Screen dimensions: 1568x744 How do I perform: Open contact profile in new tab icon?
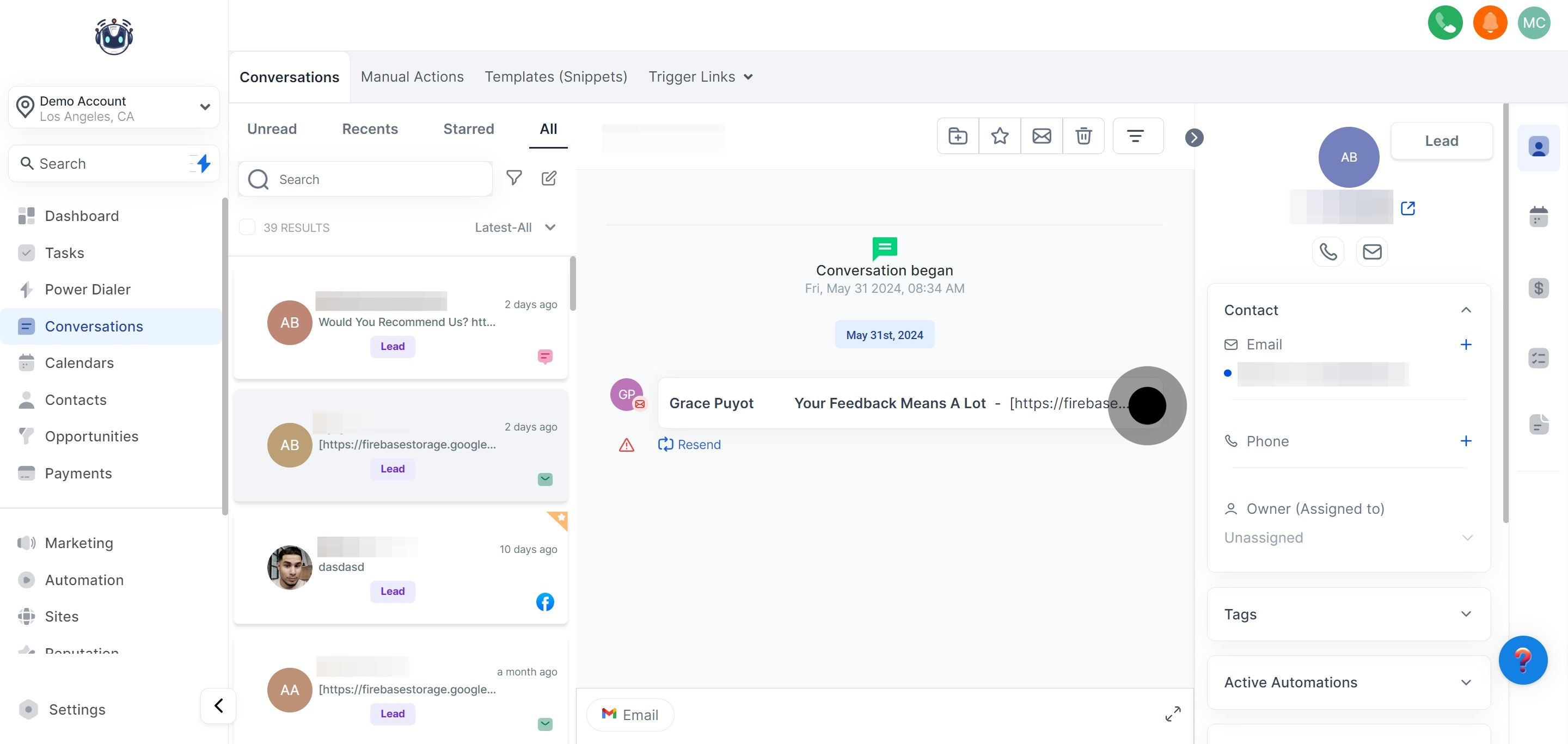click(1407, 208)
